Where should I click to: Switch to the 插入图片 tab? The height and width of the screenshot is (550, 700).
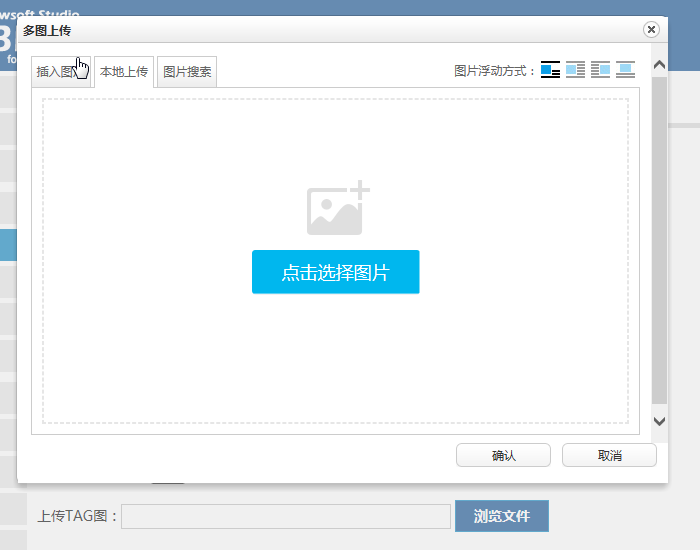tap(60, 72)
